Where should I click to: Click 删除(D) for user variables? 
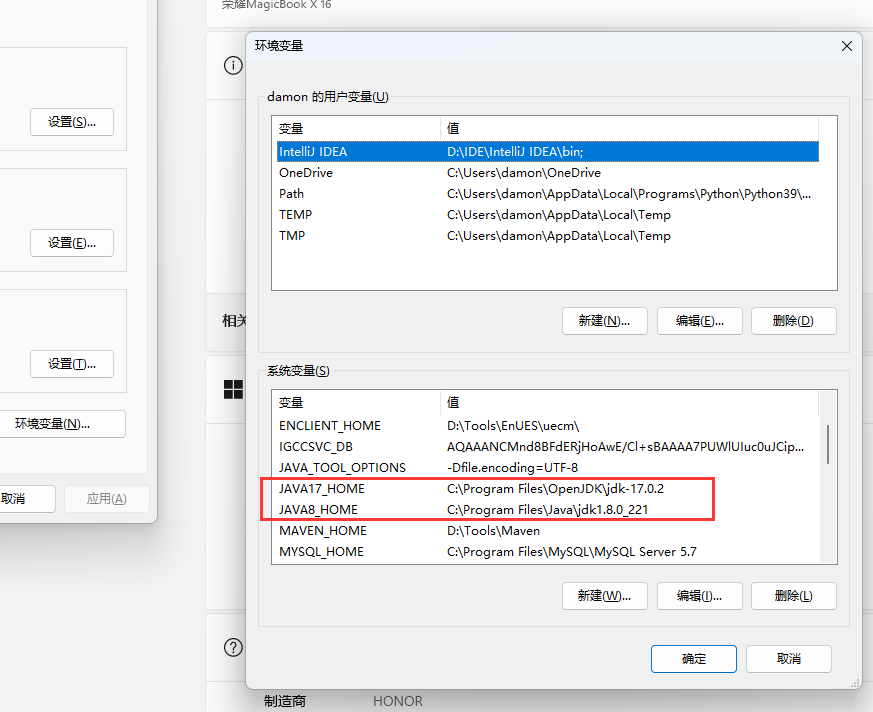[793, 321]
